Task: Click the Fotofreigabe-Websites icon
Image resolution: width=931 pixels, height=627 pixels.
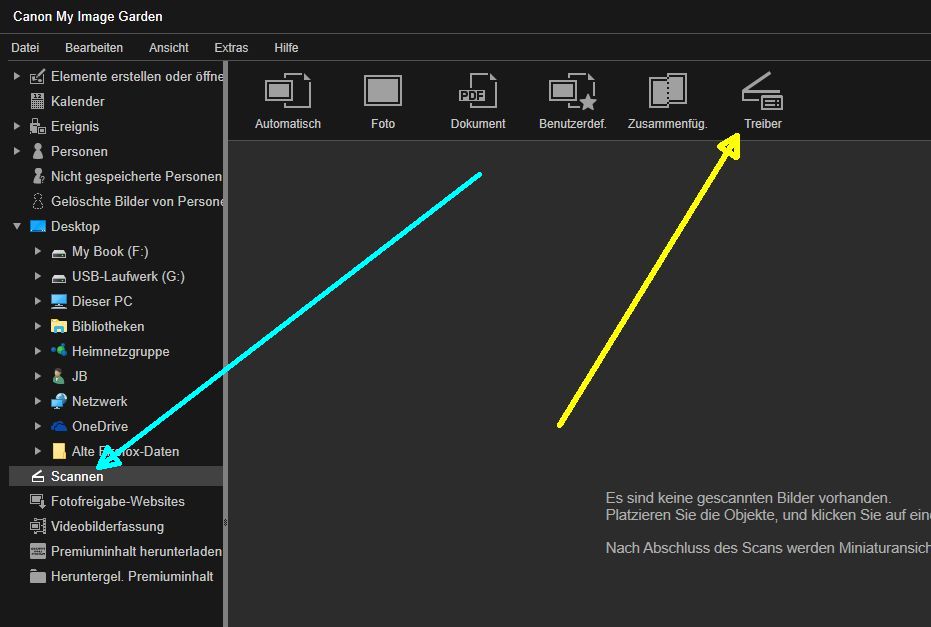Action: point(37,501)
